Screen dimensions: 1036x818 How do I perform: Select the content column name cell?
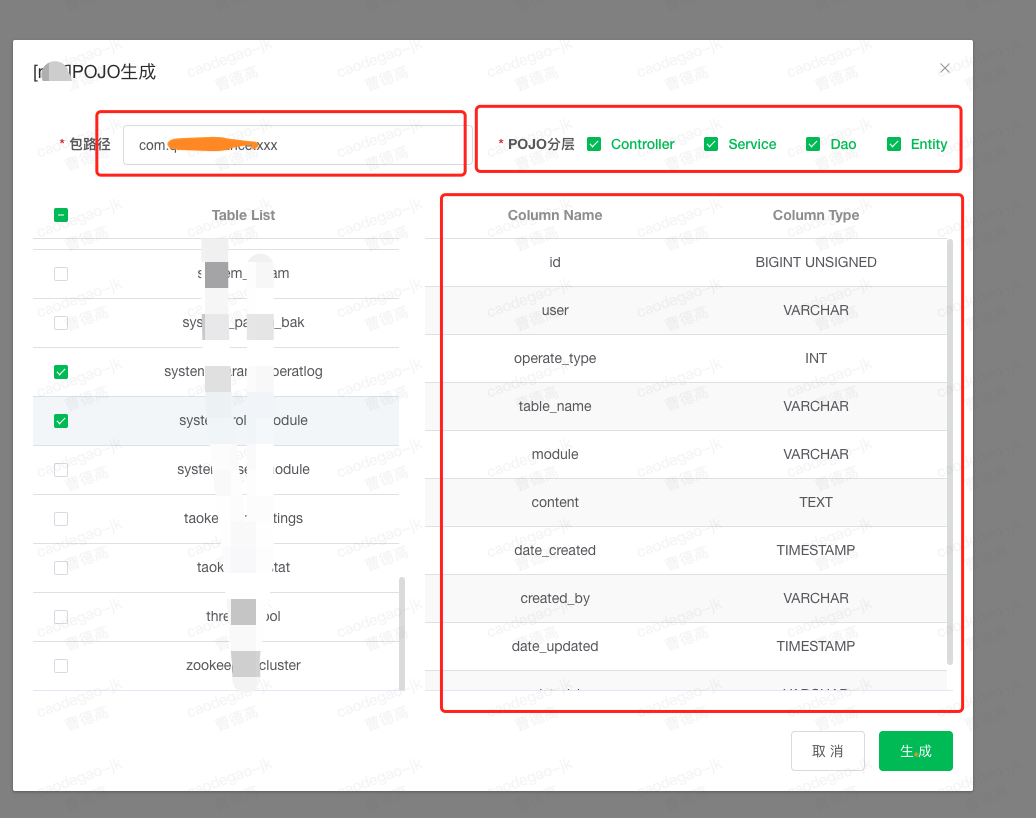(554, 502)
